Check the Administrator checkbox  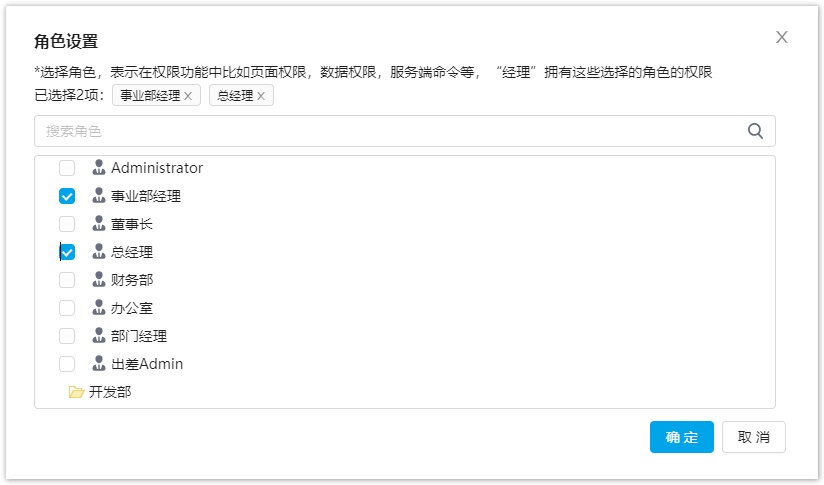pos(67,168)
